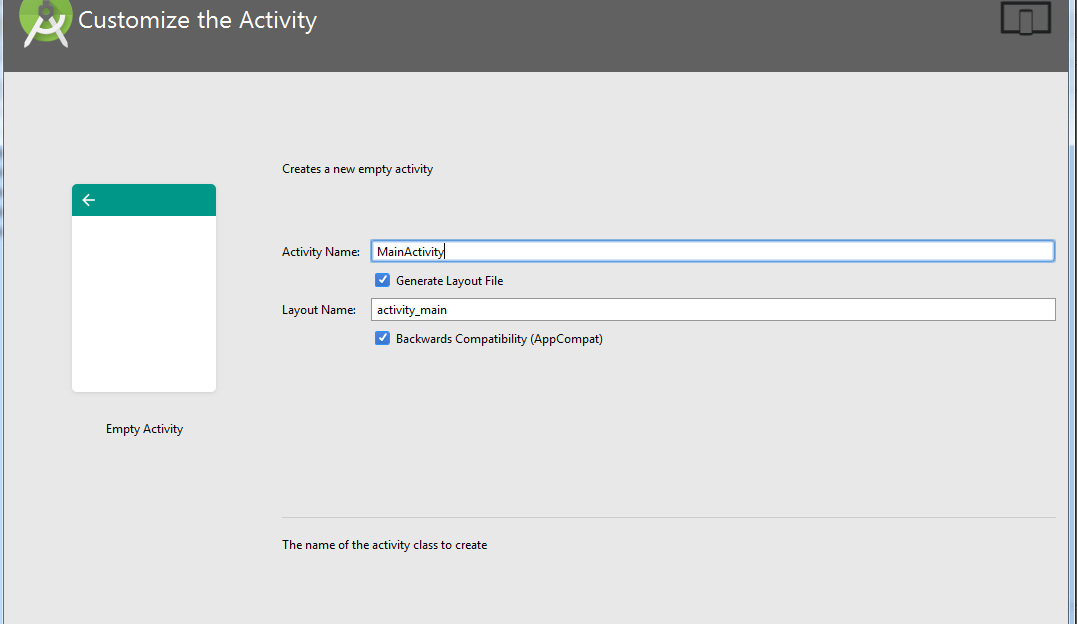The image size is (1077, 624).
Task: Click the "Backwards Compatibility (AppCompat)" label text
Action: 499,339
